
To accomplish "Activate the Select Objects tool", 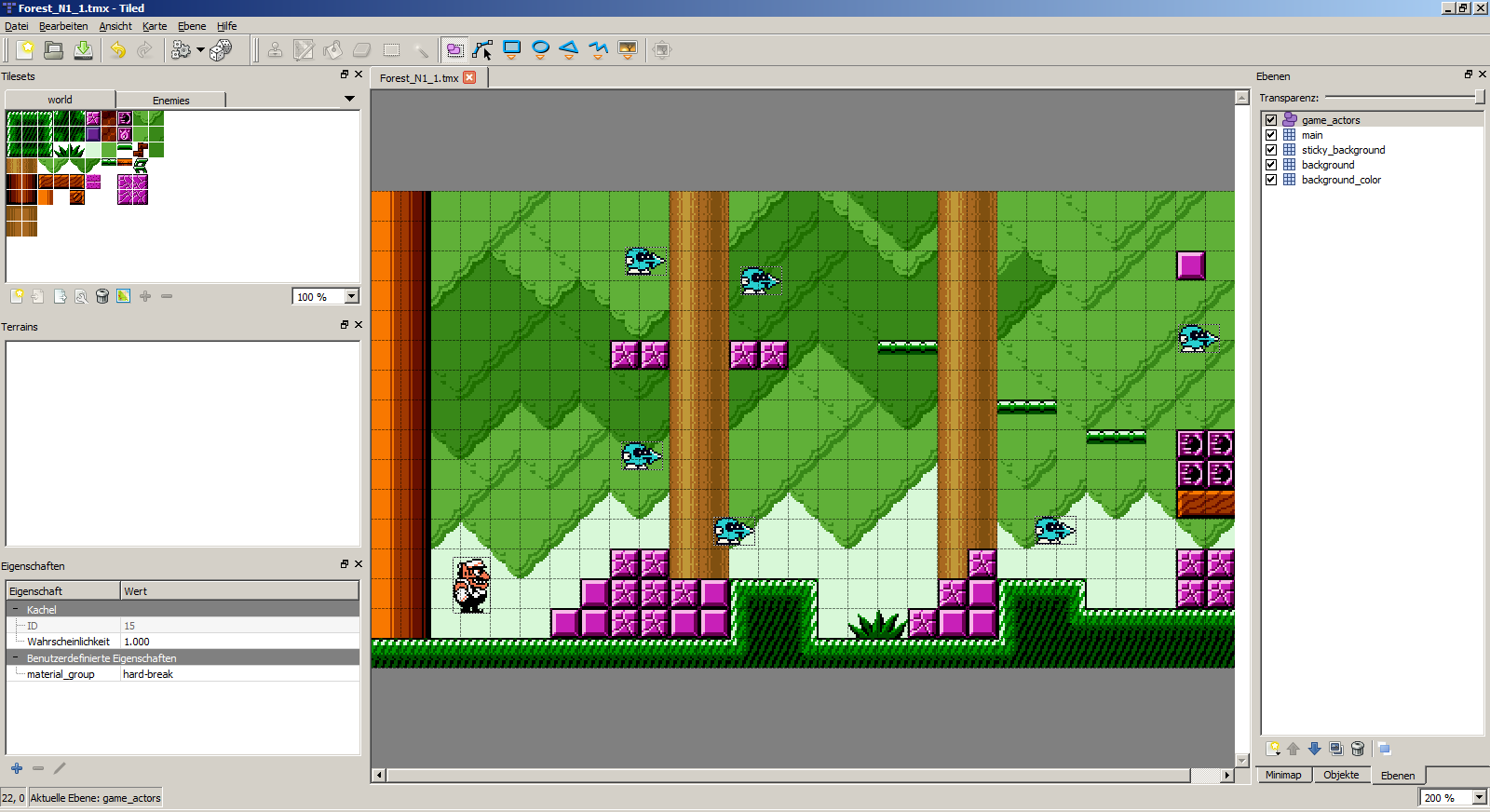I will click(454, 49).
